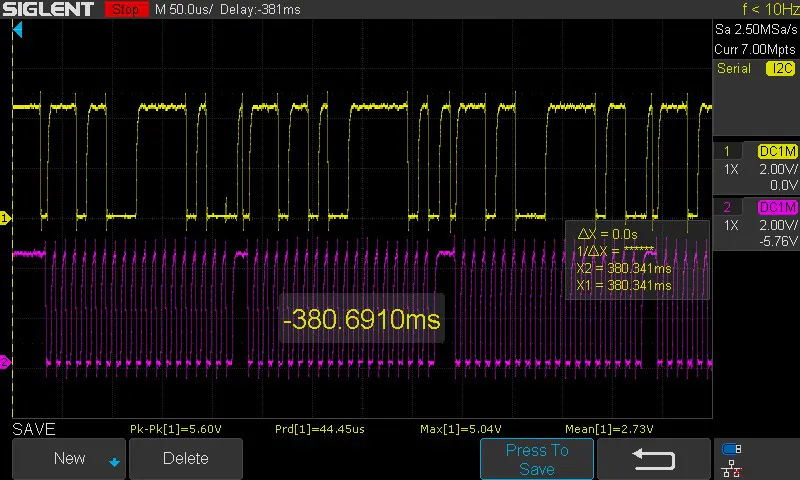Select channel 2 number indicator
Screen dimensions: 800x480
pos(727,207)
